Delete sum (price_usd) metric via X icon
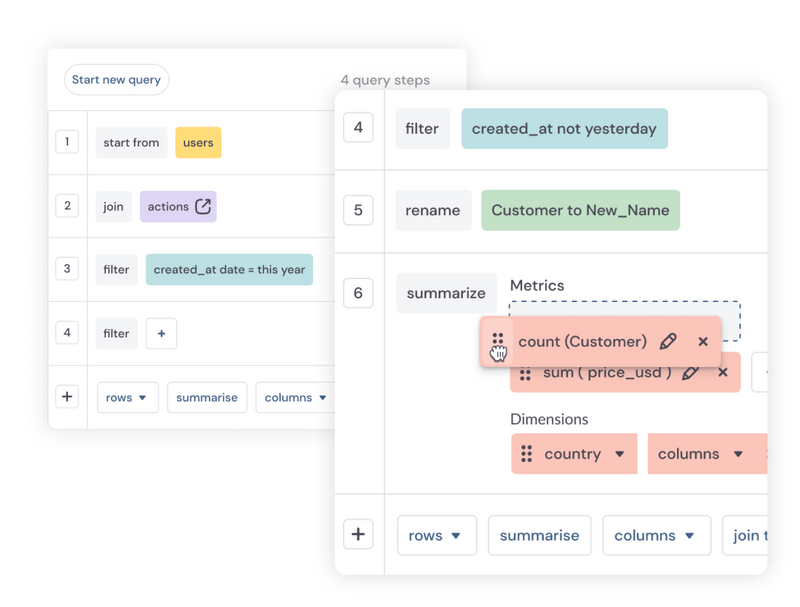Viewport: 800px width, 607px height. click(723, 373)
